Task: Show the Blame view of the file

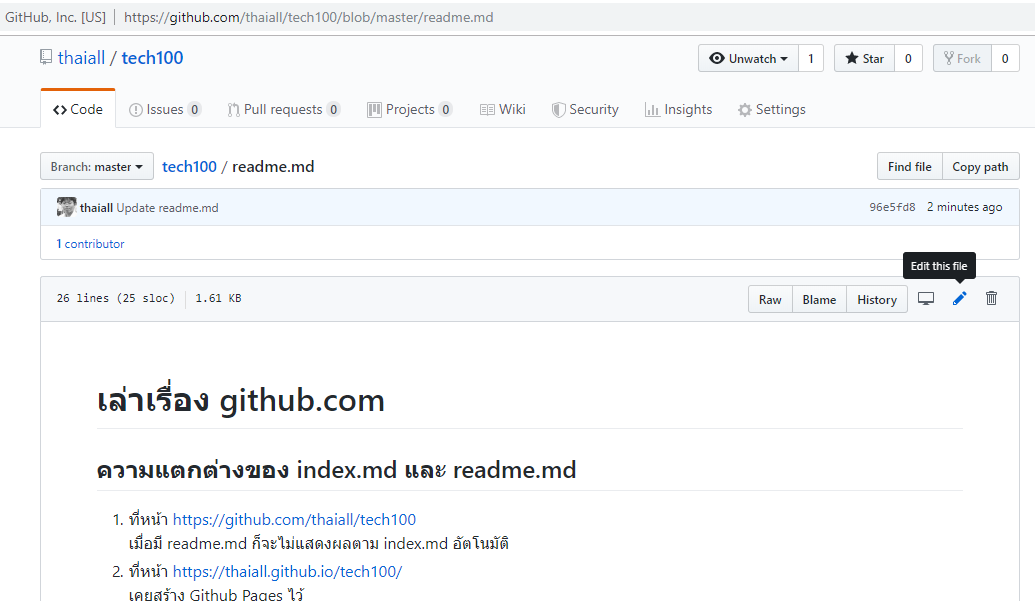Action: [818, 300]
